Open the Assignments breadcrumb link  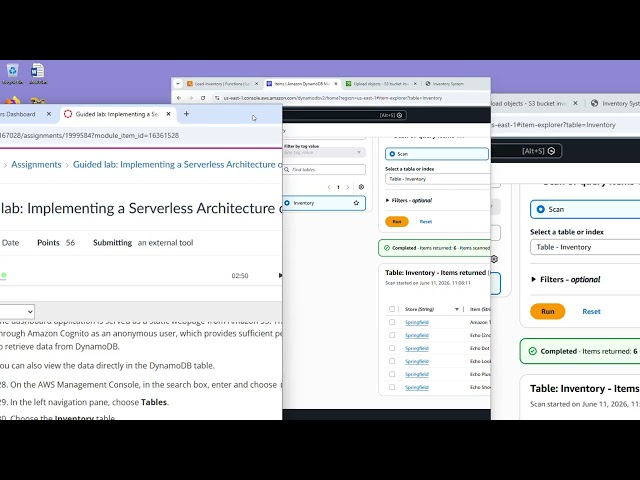pos(36,164)
